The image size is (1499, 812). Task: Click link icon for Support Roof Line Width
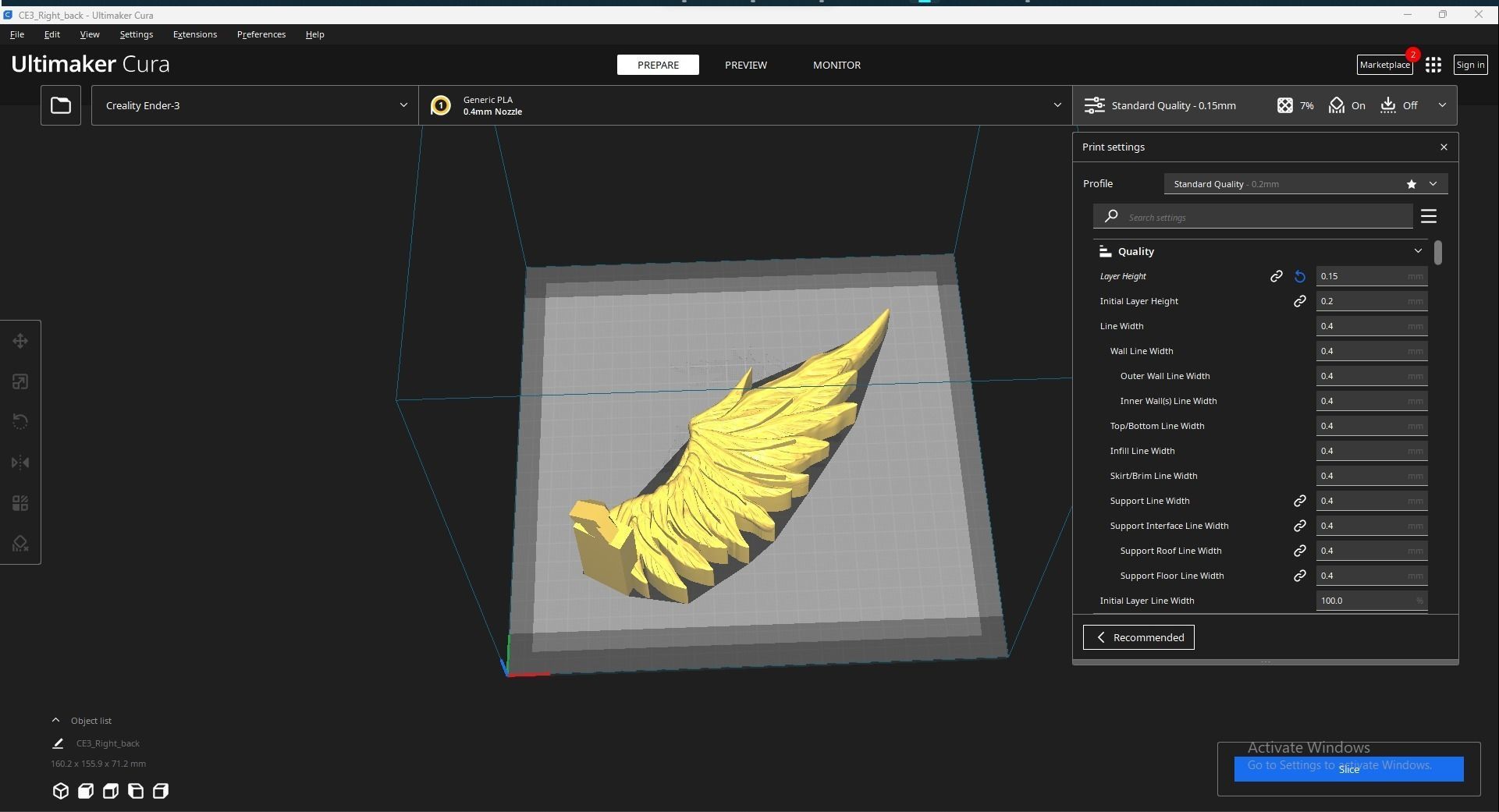coord(1300,551)
